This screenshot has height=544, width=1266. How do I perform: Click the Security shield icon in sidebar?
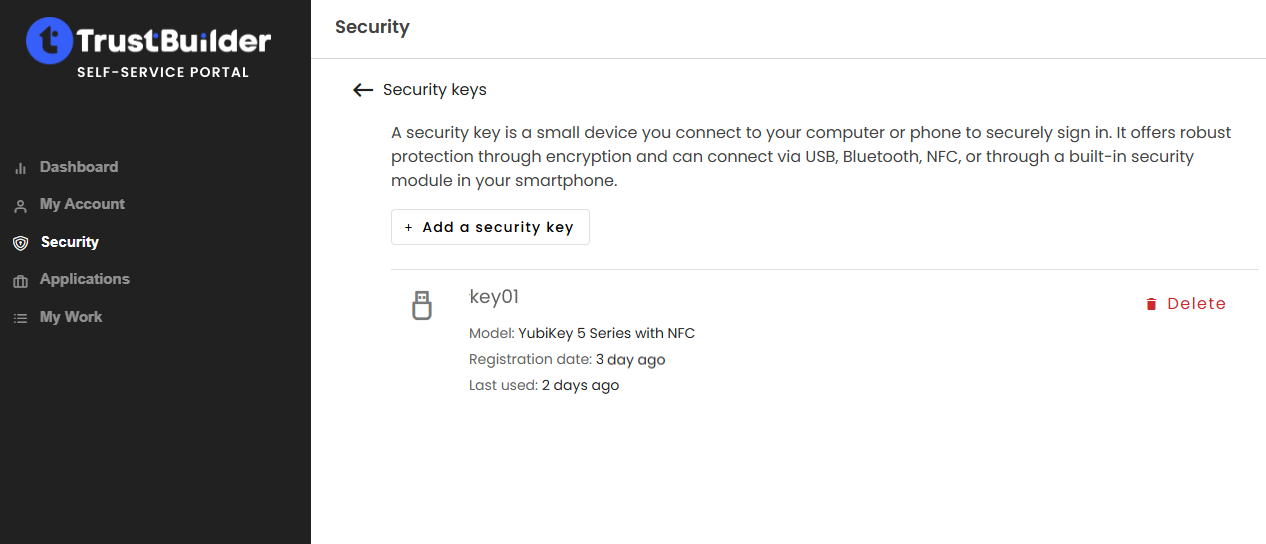click(20, 243)
